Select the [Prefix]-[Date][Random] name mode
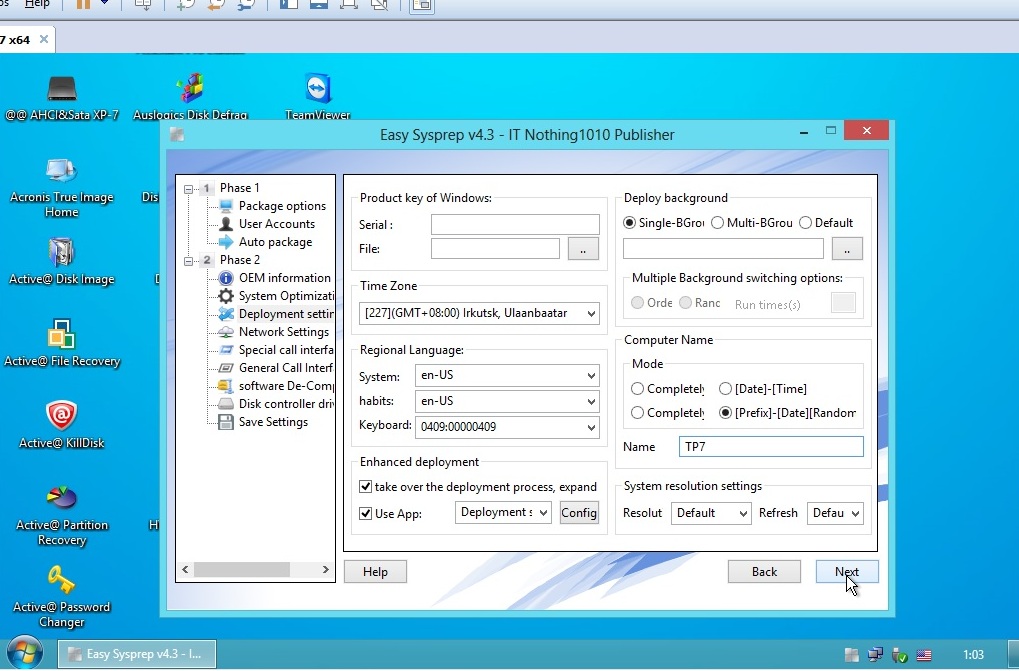The height and width of the screenshot is (671, 1019). (x=725, y=413)
